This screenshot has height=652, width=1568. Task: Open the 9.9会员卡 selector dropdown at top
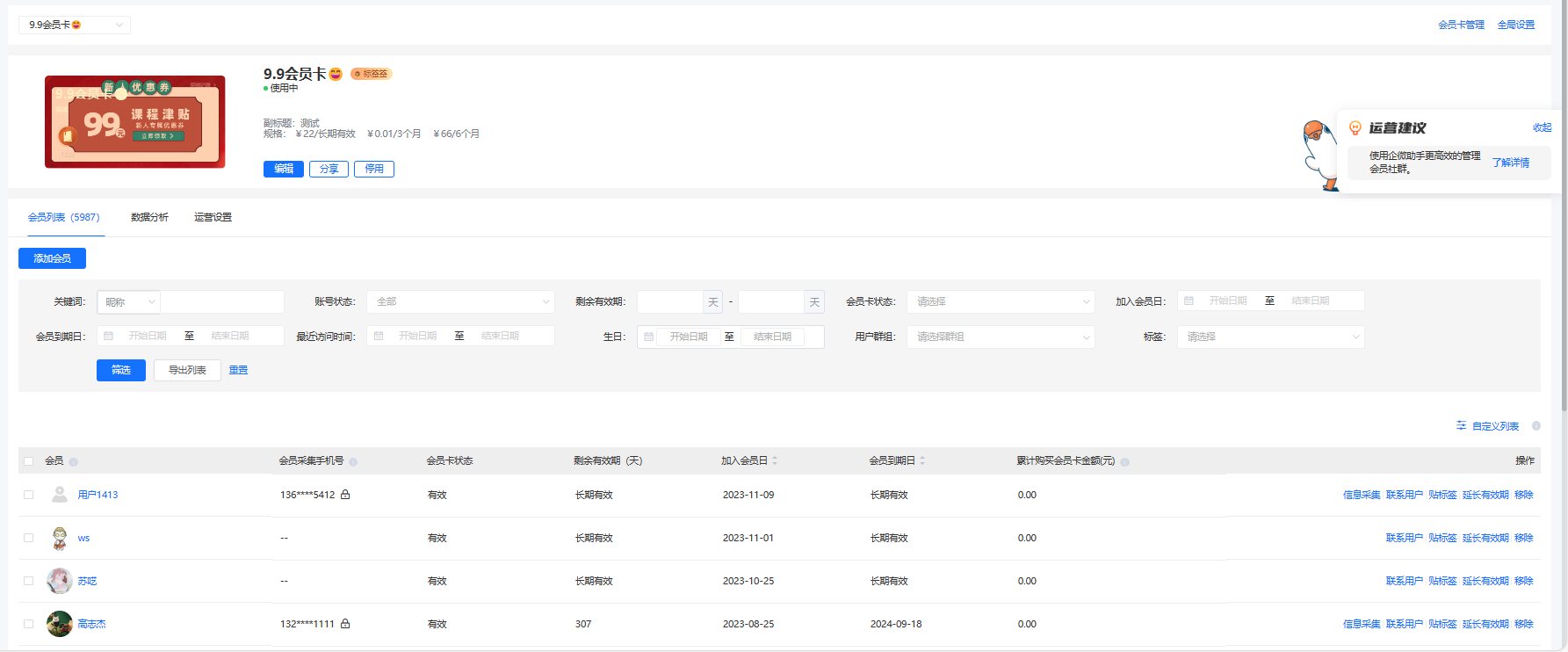point(75,25)
